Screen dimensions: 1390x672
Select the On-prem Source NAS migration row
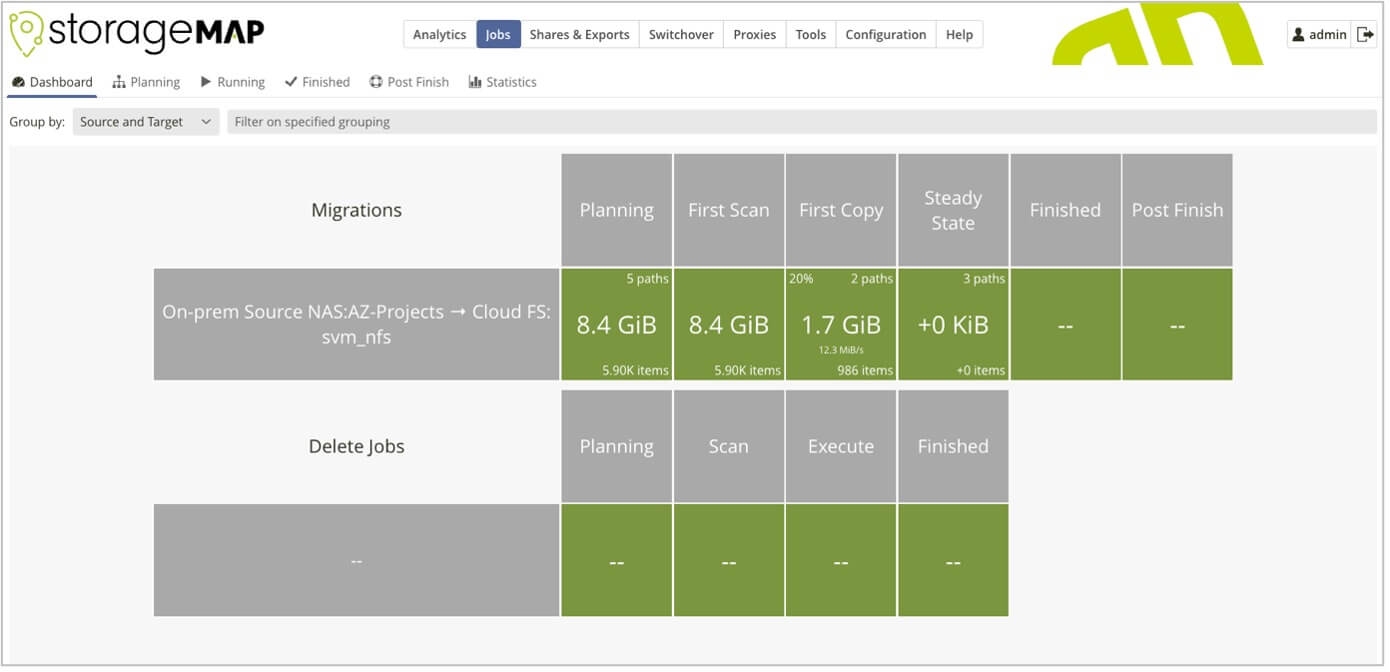tap(356, 323)
